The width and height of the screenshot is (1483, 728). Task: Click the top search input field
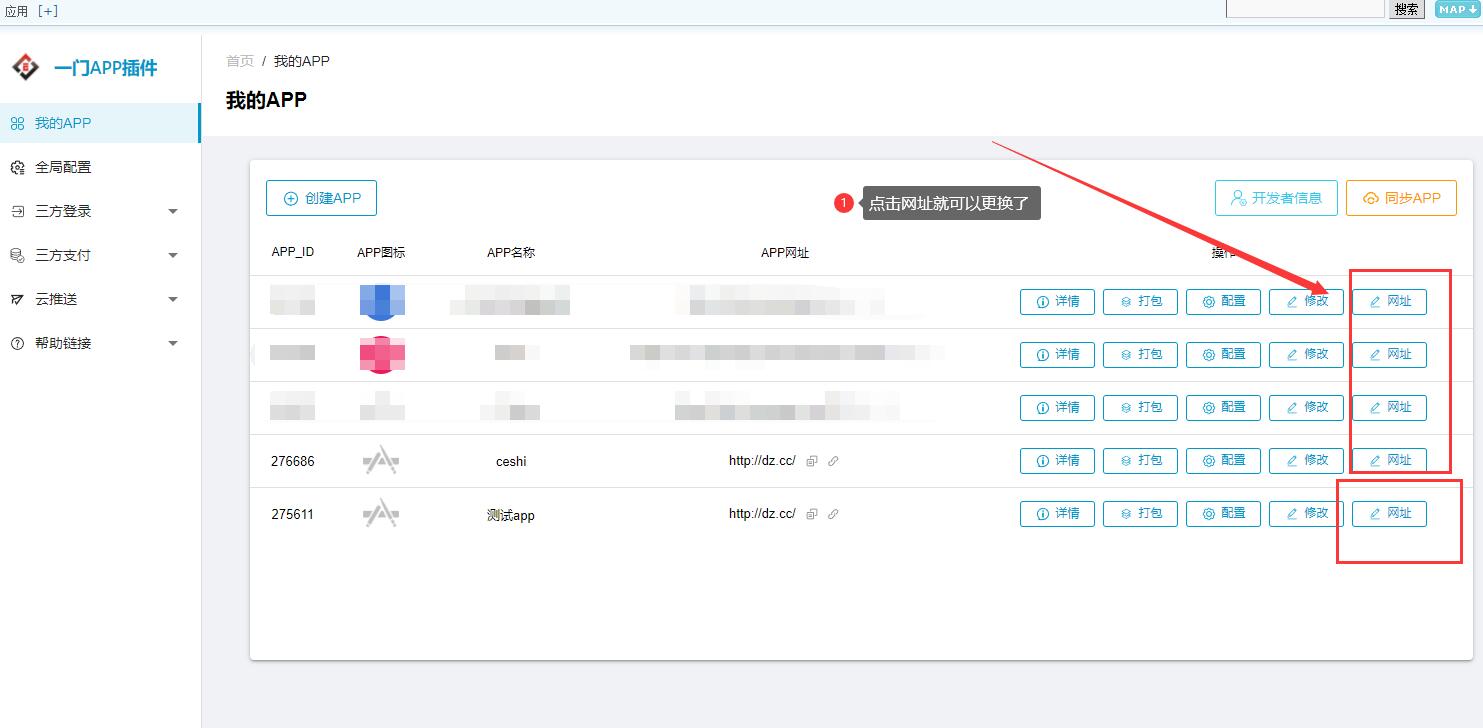(x=1304, y=8)
